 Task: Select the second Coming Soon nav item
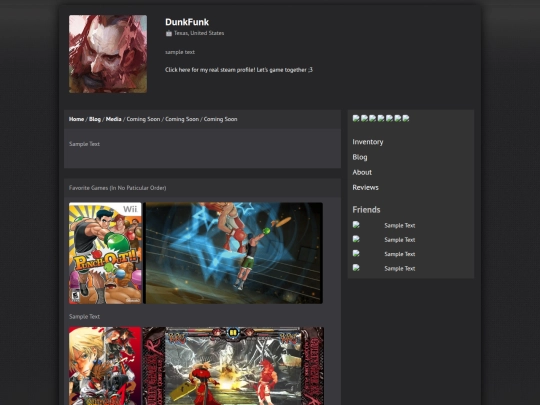(182, 119)
